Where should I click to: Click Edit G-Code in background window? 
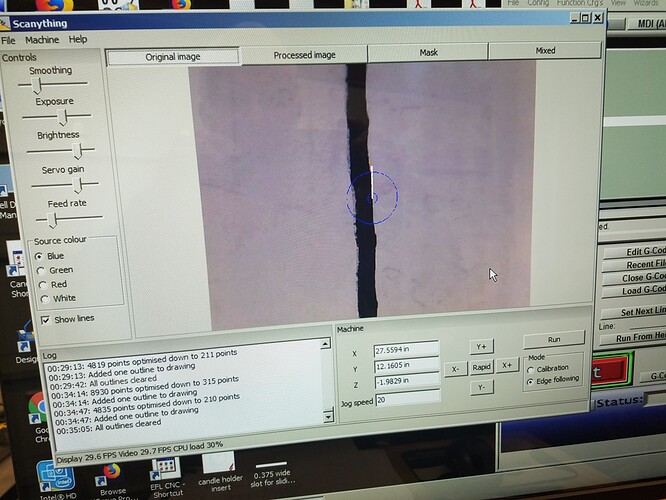634,251
